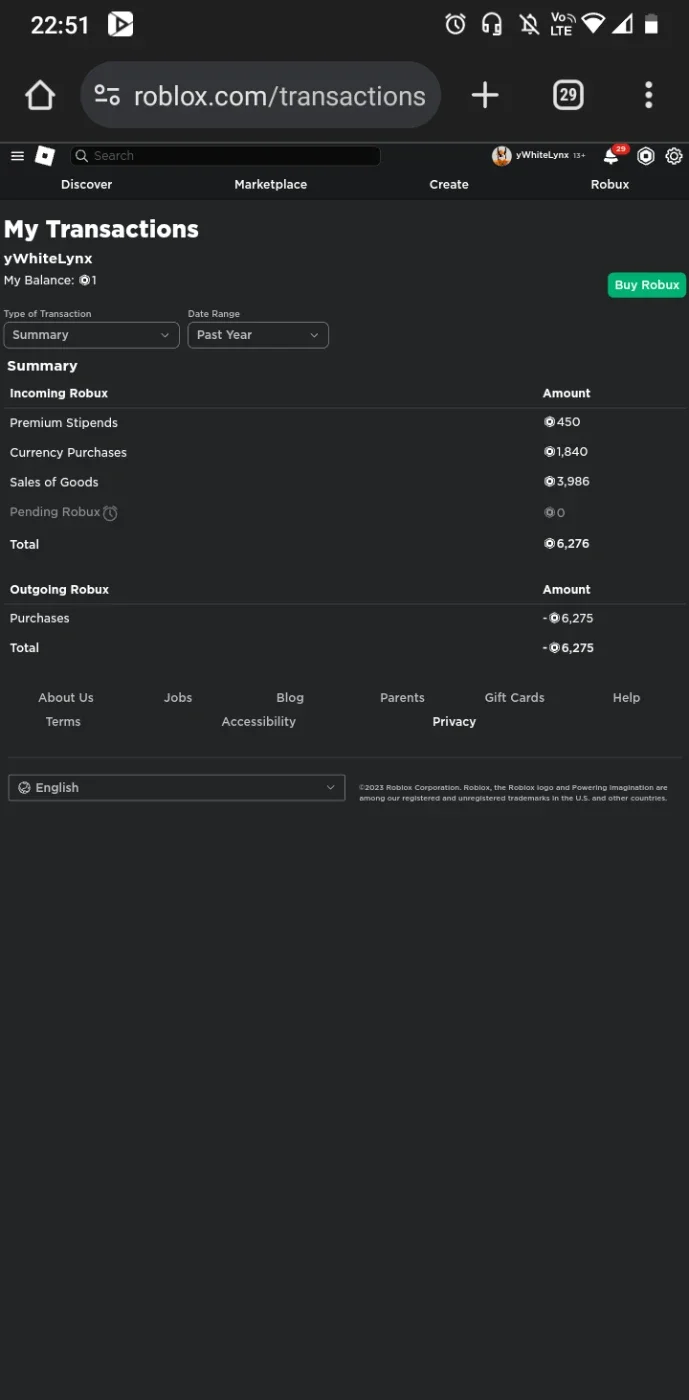The width and height of the screenshot is (689, 1400).
Task: Open the settings gear icon
Action: [674, 156]
